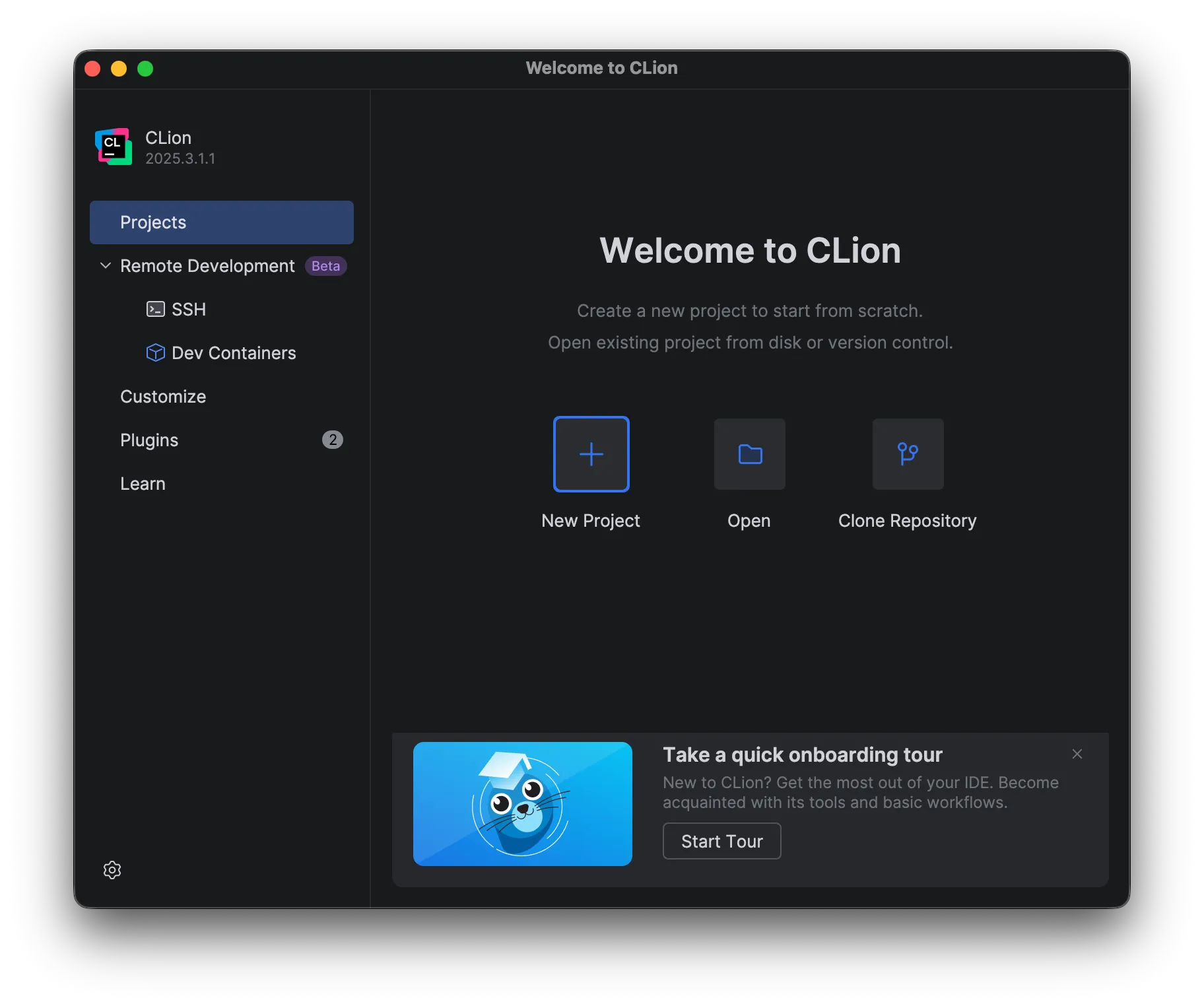Screen dimensions: 1204x1006
Task: Click the Open label under the folder
Action: click(x=749, y=521)
